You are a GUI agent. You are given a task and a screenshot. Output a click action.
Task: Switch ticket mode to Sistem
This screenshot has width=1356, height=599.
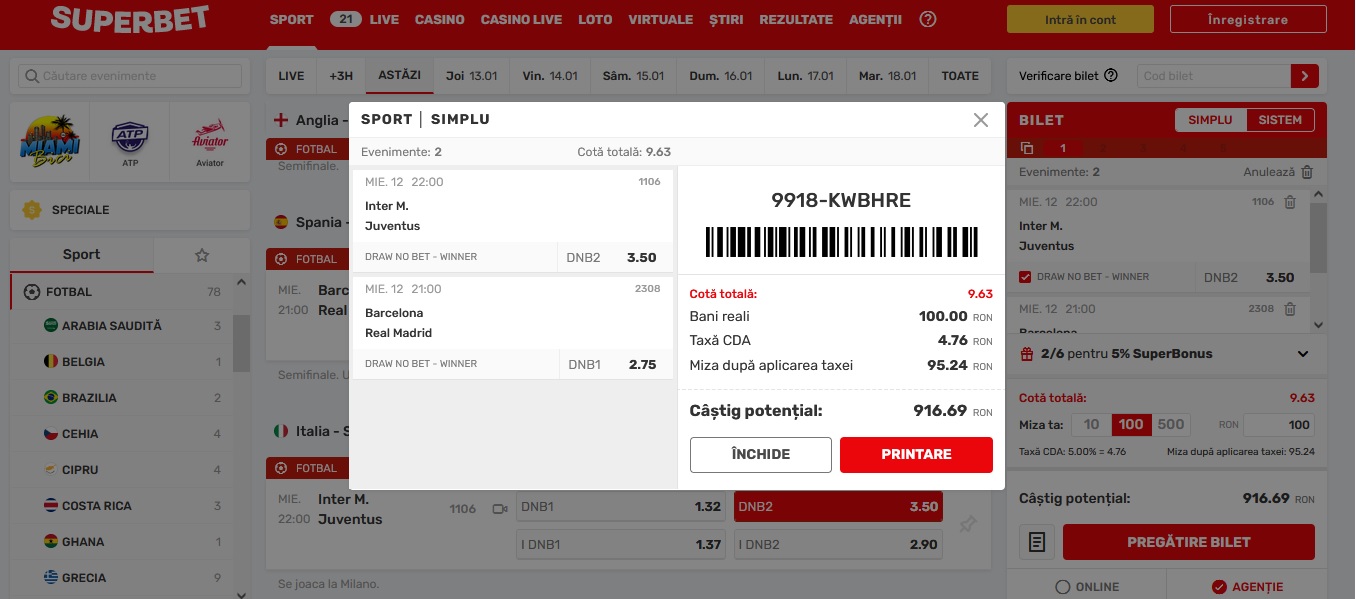pos(1280,120)
